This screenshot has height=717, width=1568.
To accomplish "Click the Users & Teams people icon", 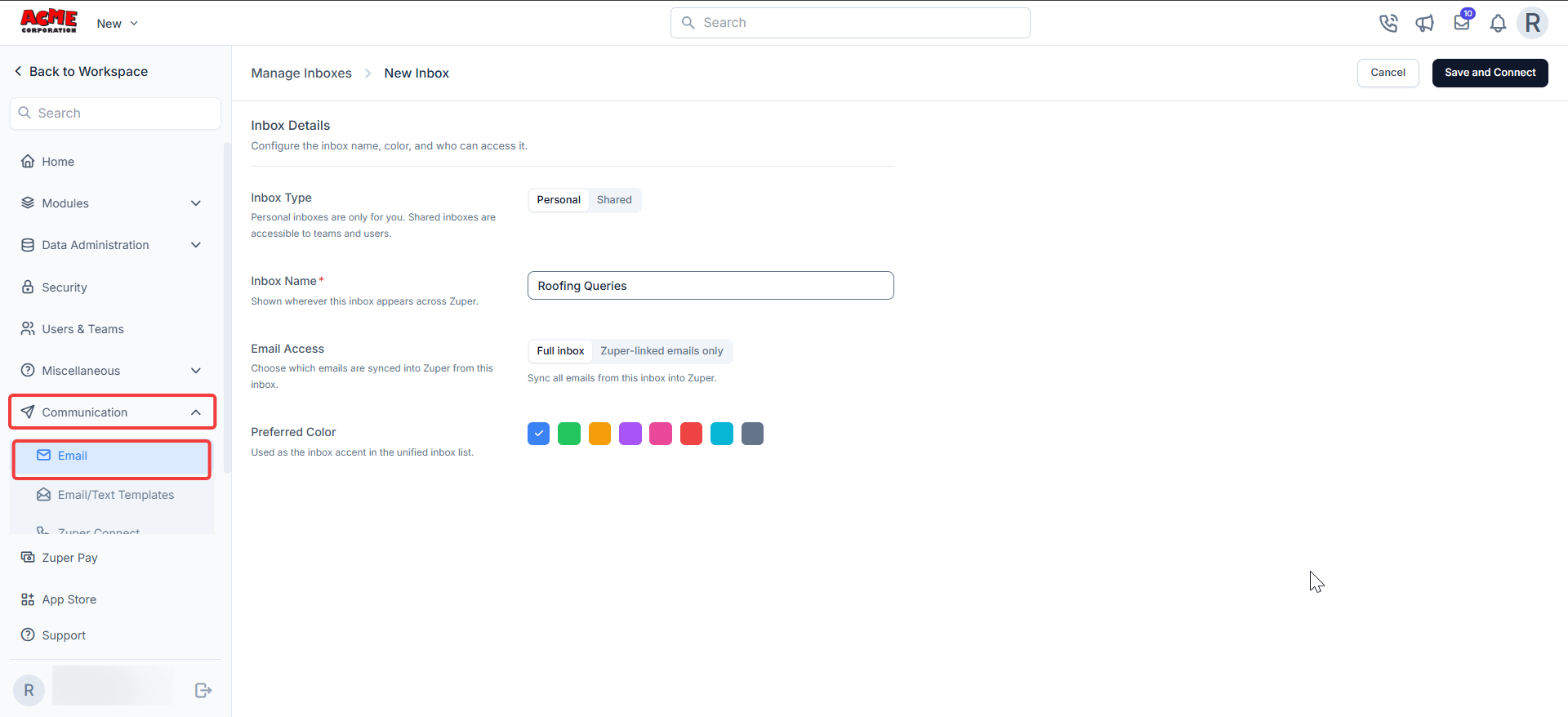I will (28, 328).
